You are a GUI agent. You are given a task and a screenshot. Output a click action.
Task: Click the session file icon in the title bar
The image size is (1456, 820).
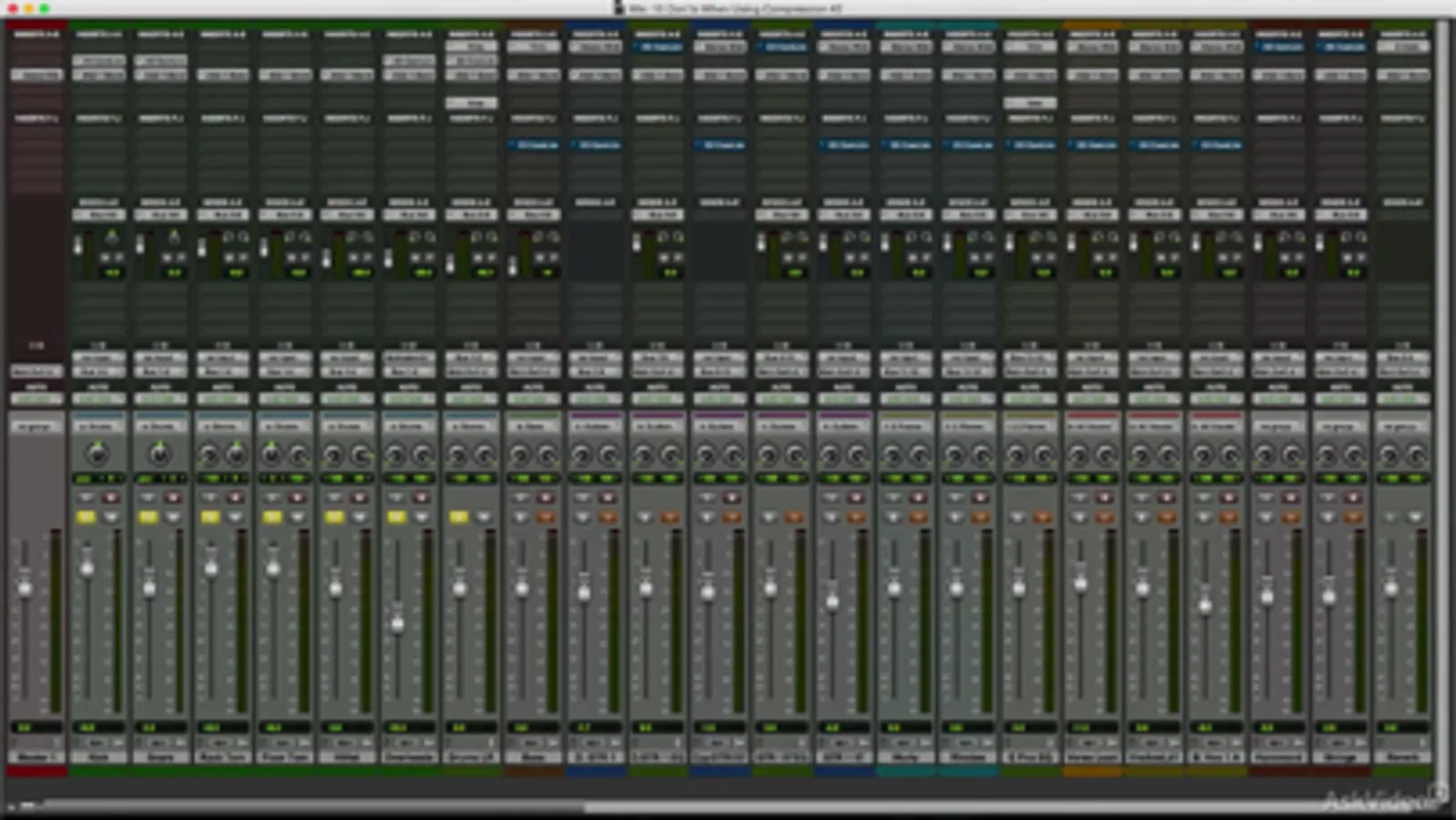pyautogui.click(x=619, y=8)
